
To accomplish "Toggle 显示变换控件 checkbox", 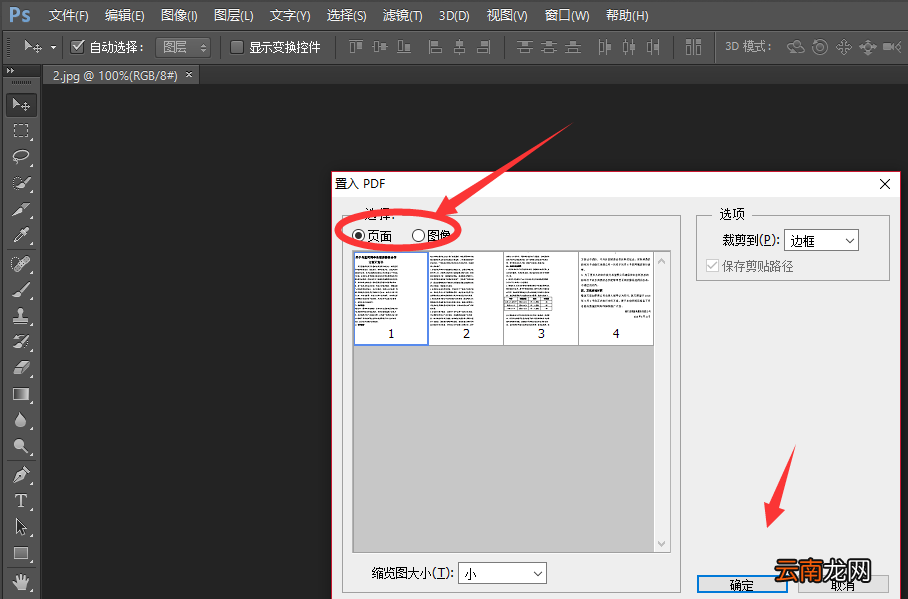I will pos(236,47).
